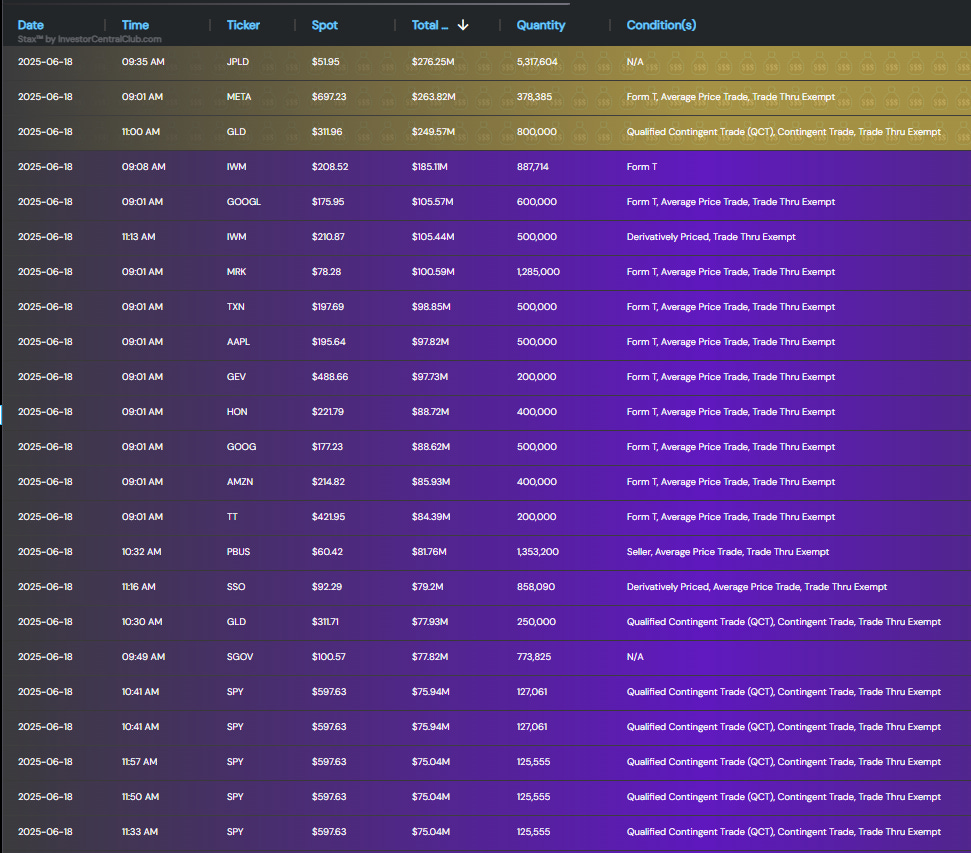Click the 5,317,604 quantity cell
The image size is (971, 853).
click(x=537, y=62)
